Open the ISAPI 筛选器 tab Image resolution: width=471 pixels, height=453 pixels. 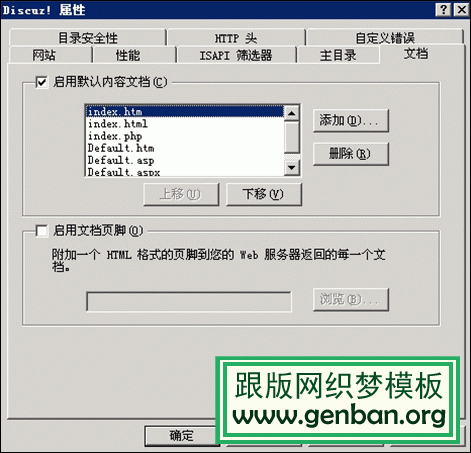tap(236, 55)
